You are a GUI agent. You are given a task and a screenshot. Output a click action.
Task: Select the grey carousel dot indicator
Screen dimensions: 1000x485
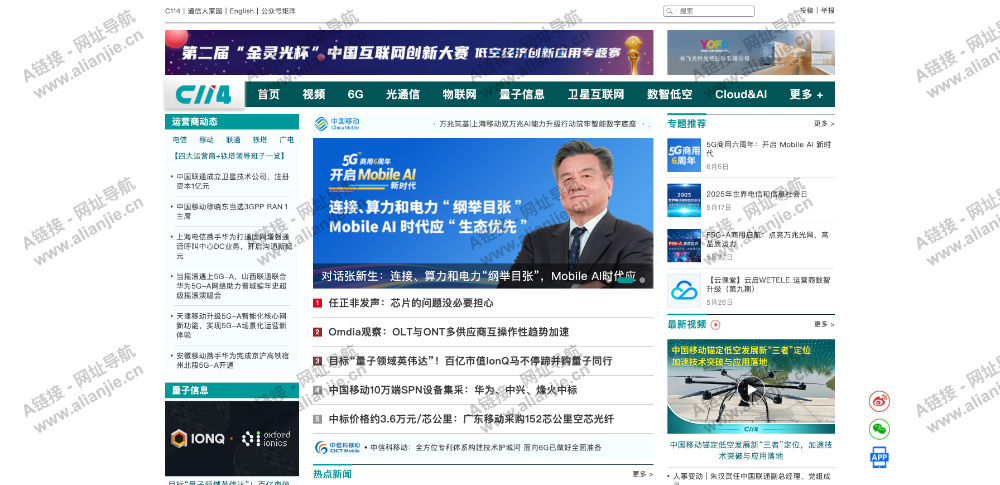coord(642,280)
